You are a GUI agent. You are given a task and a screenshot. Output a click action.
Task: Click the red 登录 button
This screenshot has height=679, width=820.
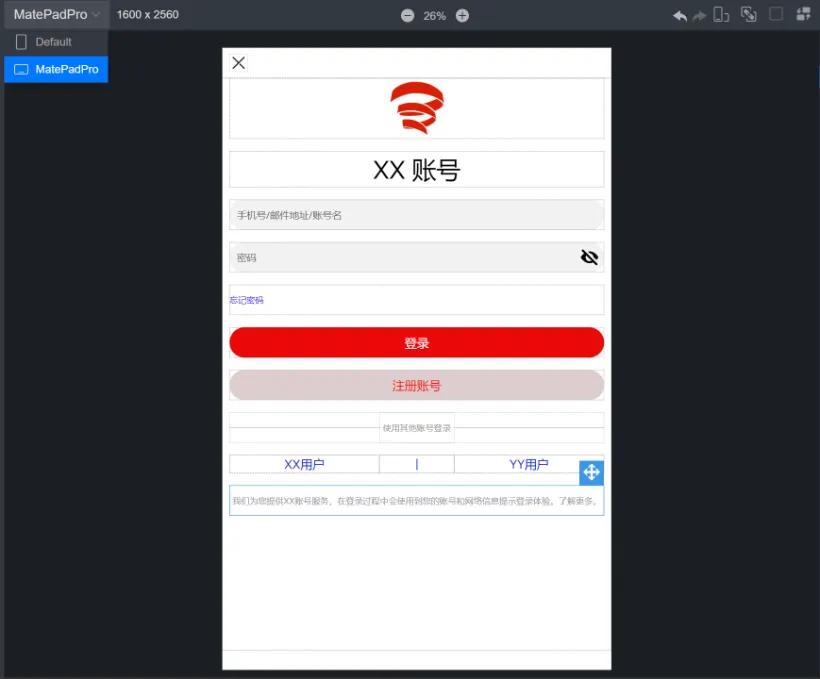click(416, 342)
